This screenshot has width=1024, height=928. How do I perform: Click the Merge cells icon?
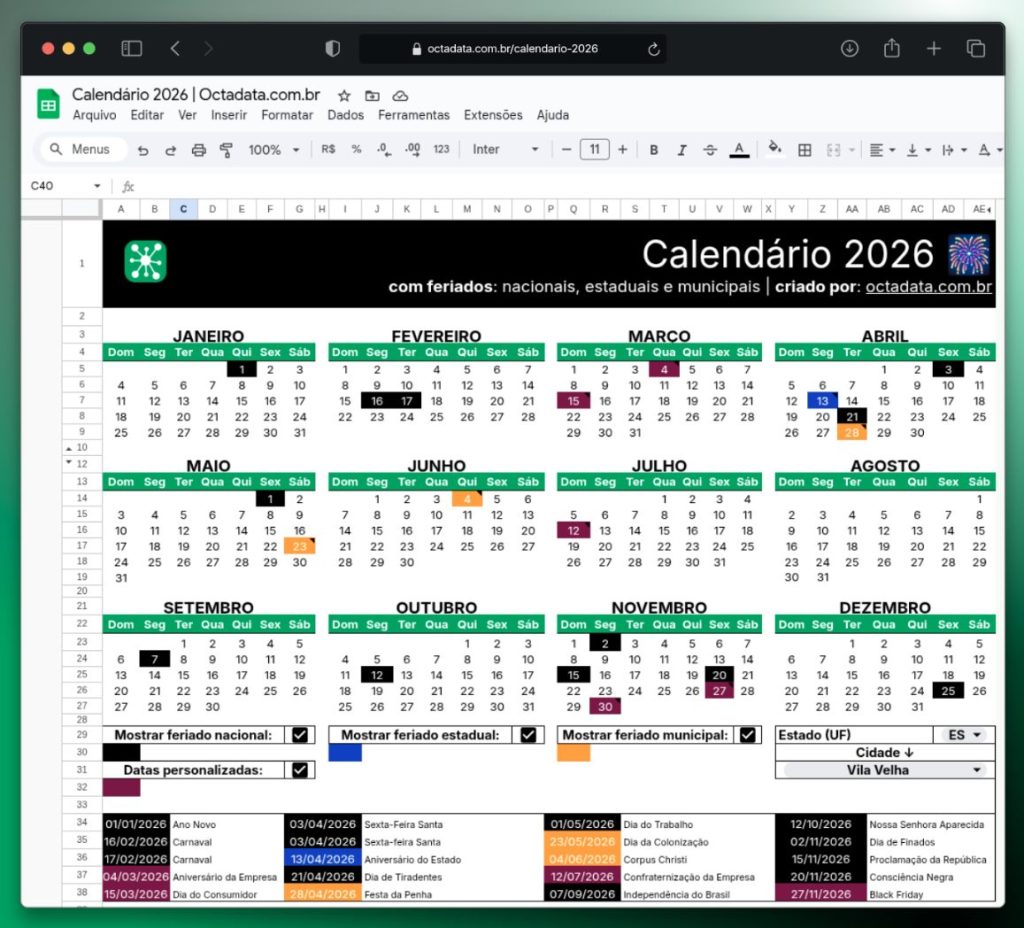click(x=833, y=149)
